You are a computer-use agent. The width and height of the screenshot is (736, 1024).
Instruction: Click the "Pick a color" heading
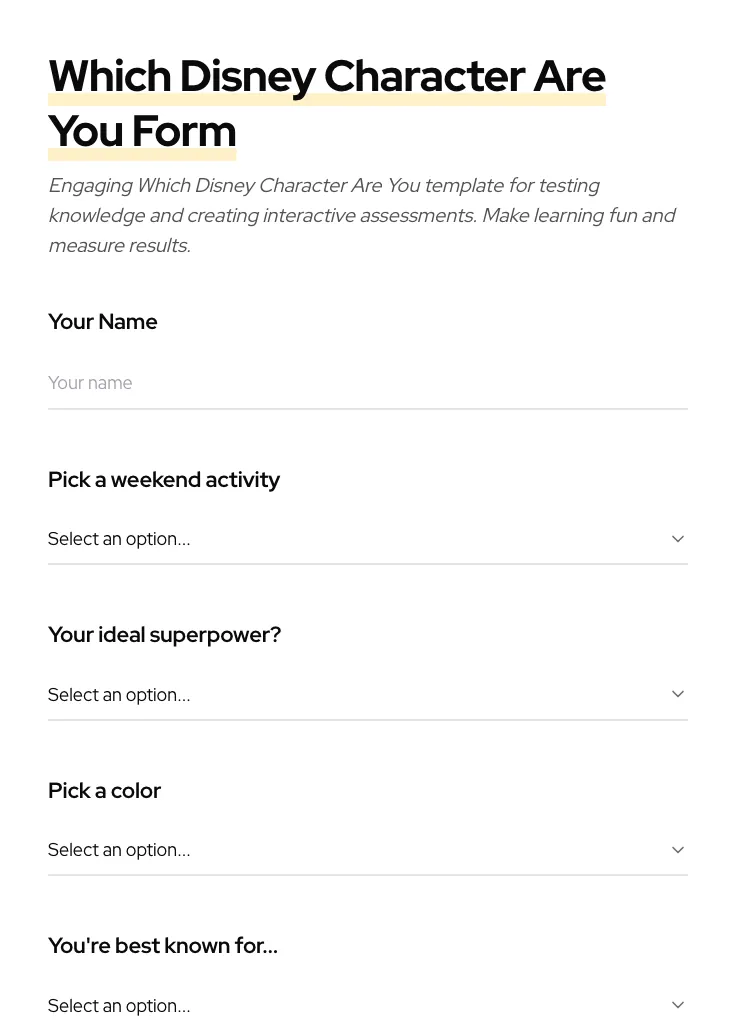(104, 791)
